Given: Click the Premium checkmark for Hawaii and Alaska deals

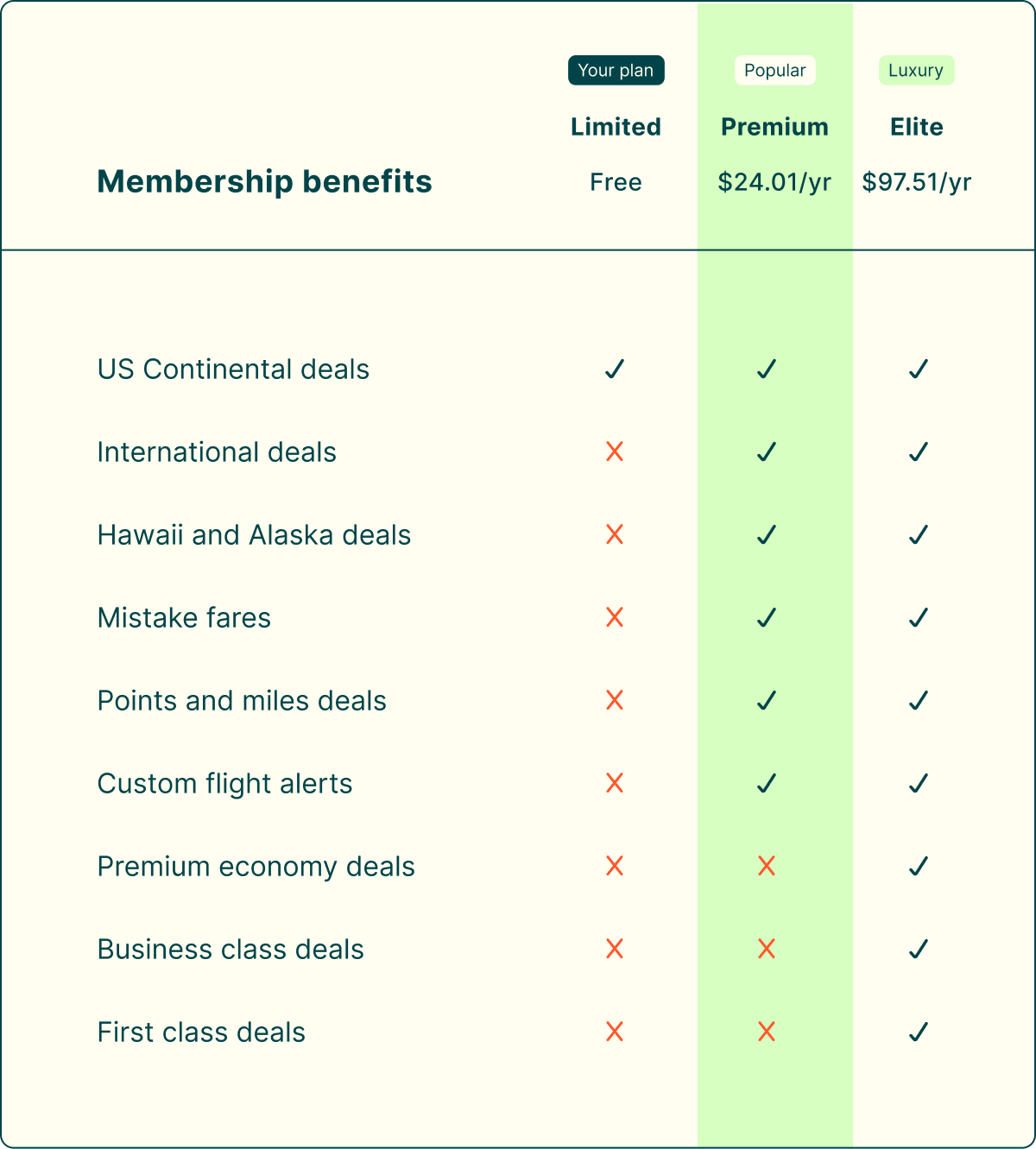Looking at the screenshot, I should pyautogui.click(x=767, y=534).
